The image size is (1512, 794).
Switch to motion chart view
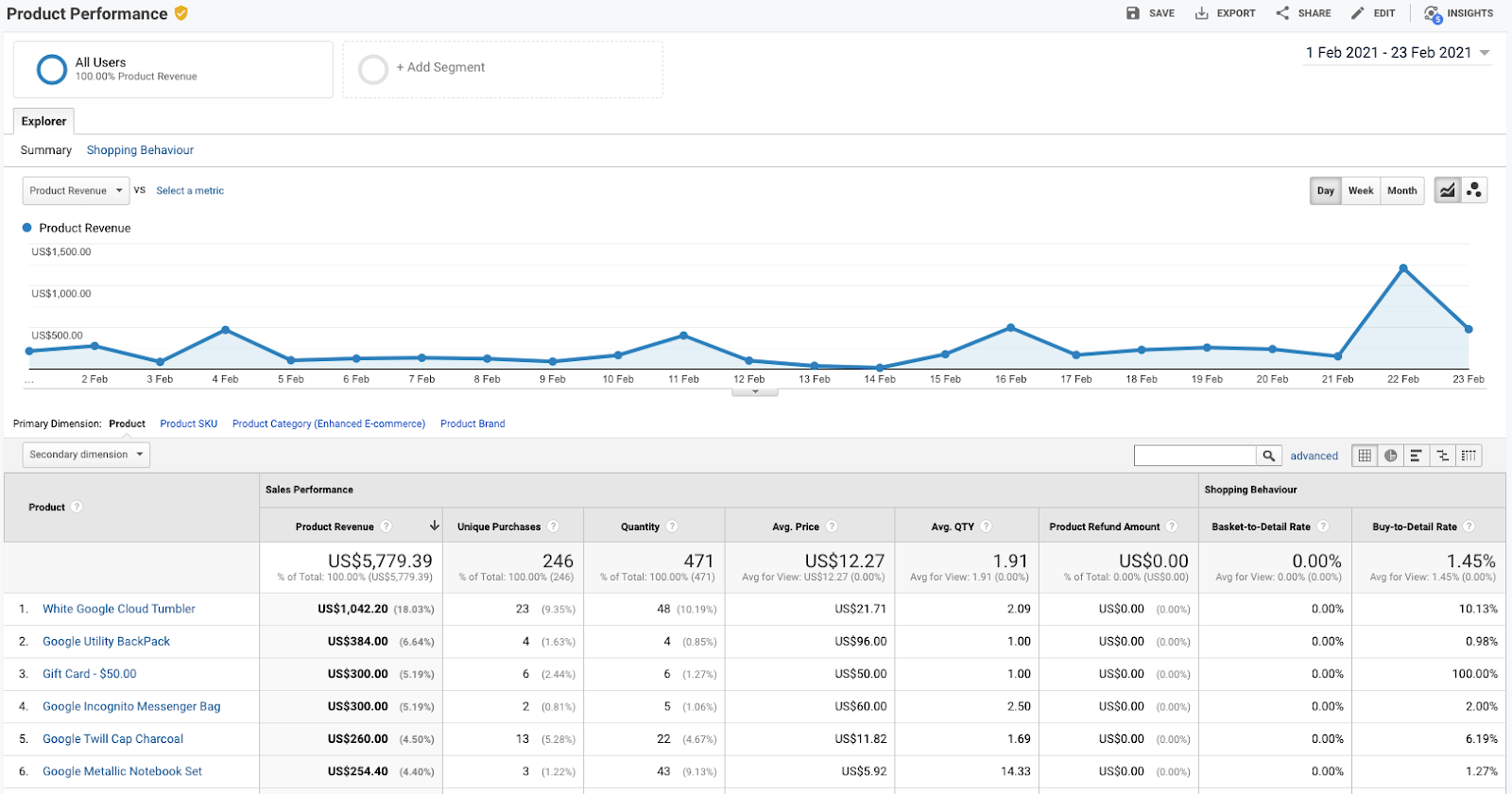click(x=1474, y=191)
